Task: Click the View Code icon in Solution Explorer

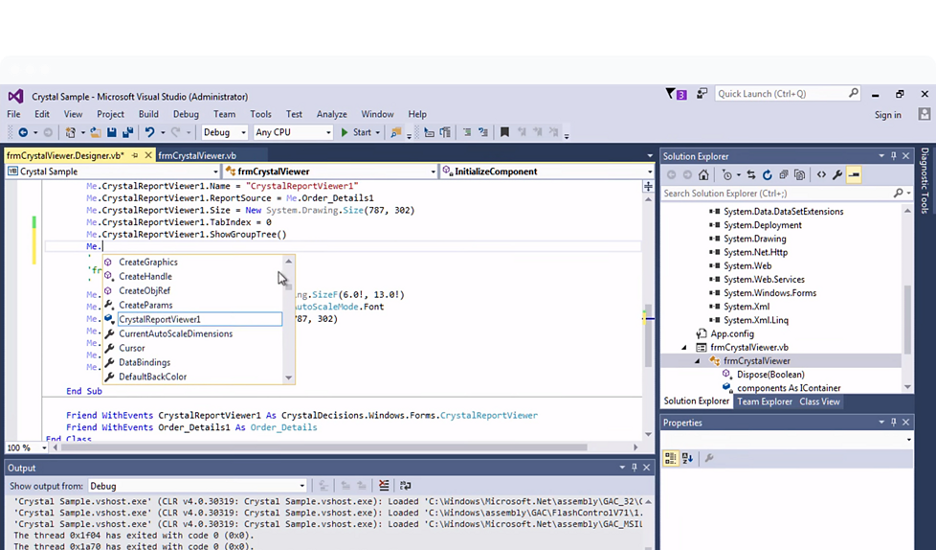Action: [x=821, y=175]
